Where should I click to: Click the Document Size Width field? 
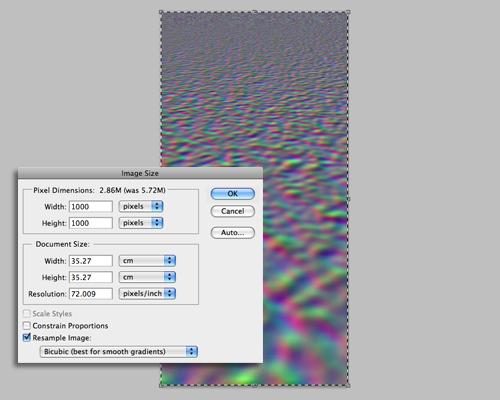pos(91,261)
